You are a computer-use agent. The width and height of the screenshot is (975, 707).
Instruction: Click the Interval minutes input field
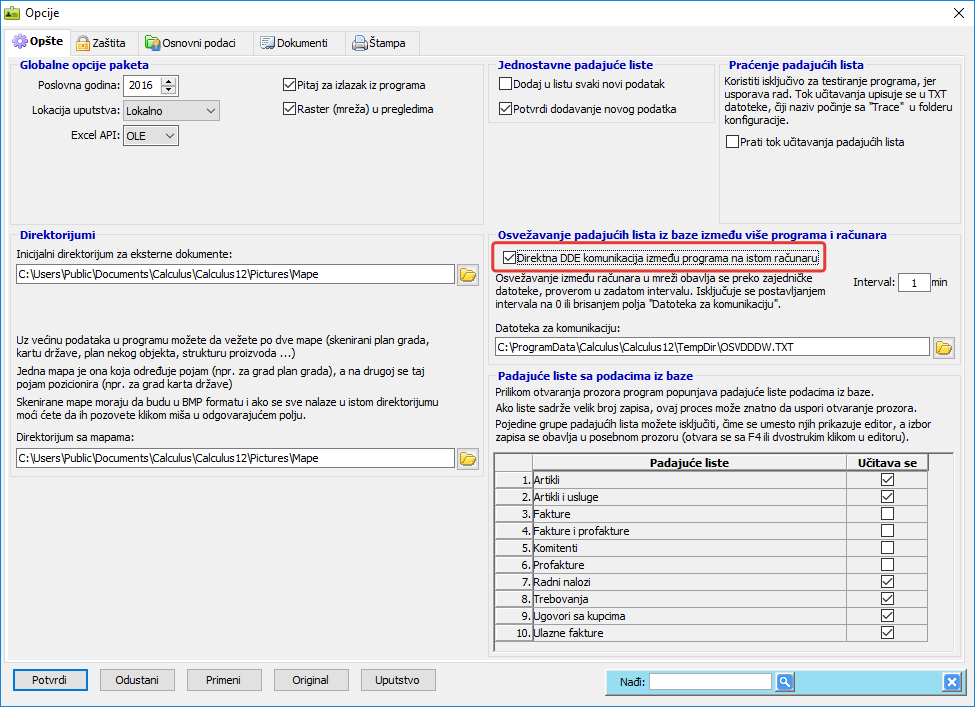tap(912, 283)
